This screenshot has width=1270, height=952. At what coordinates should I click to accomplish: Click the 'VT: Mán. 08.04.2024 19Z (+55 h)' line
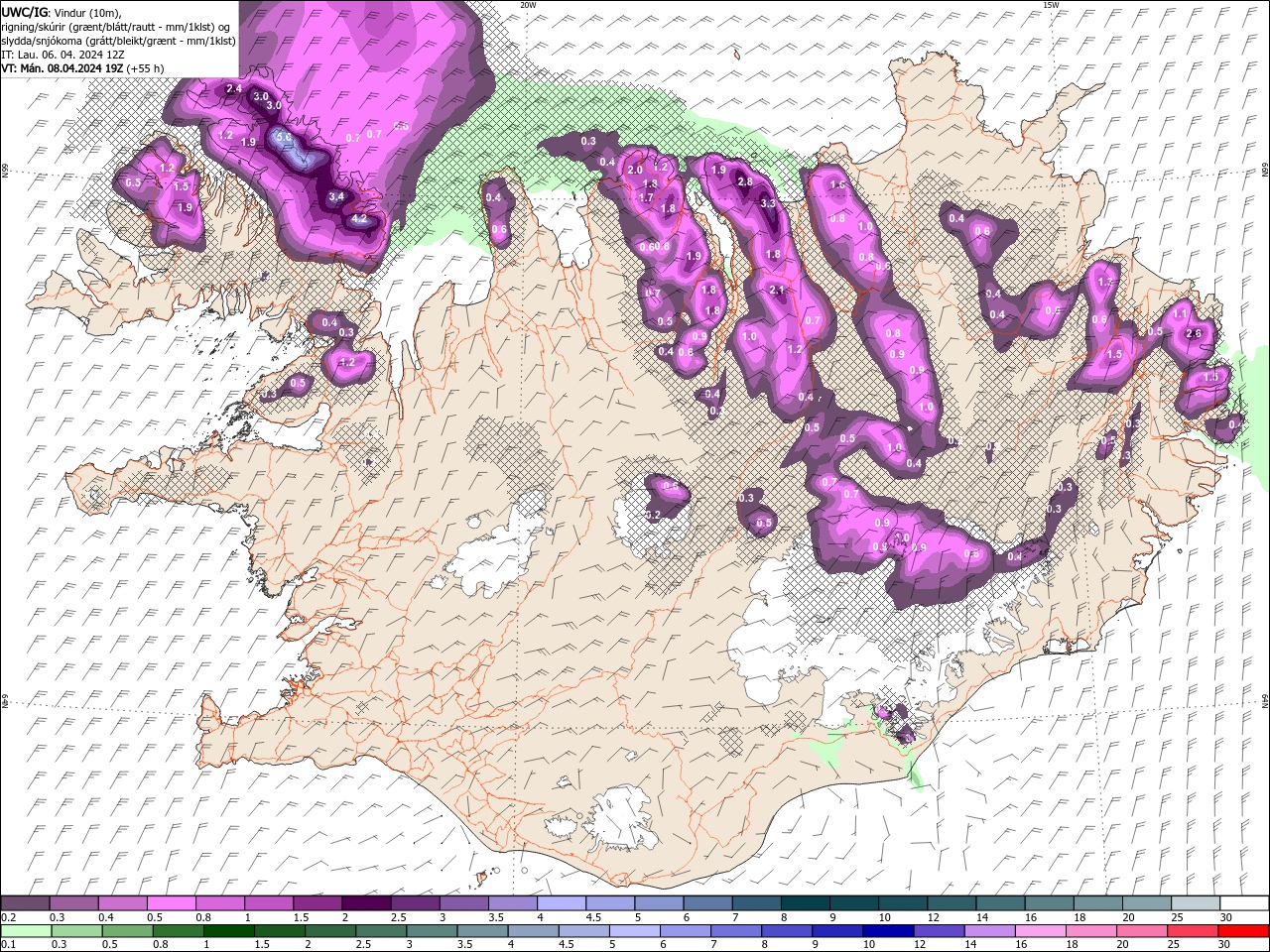82,68
